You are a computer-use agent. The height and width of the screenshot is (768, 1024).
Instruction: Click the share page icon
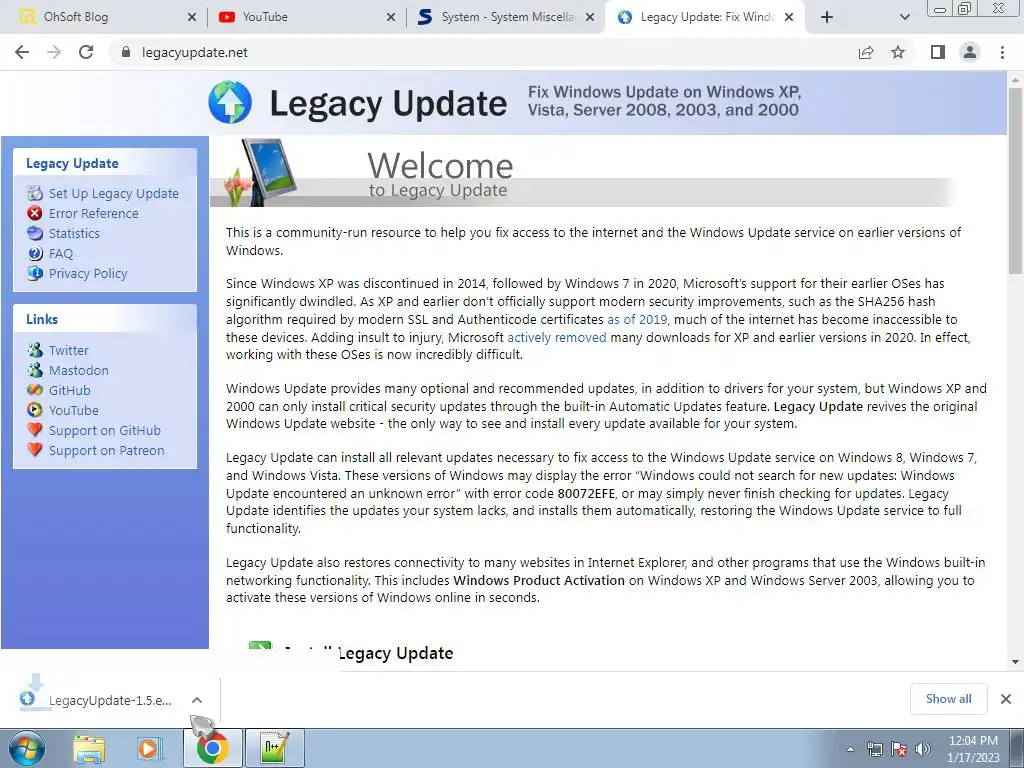866,52
